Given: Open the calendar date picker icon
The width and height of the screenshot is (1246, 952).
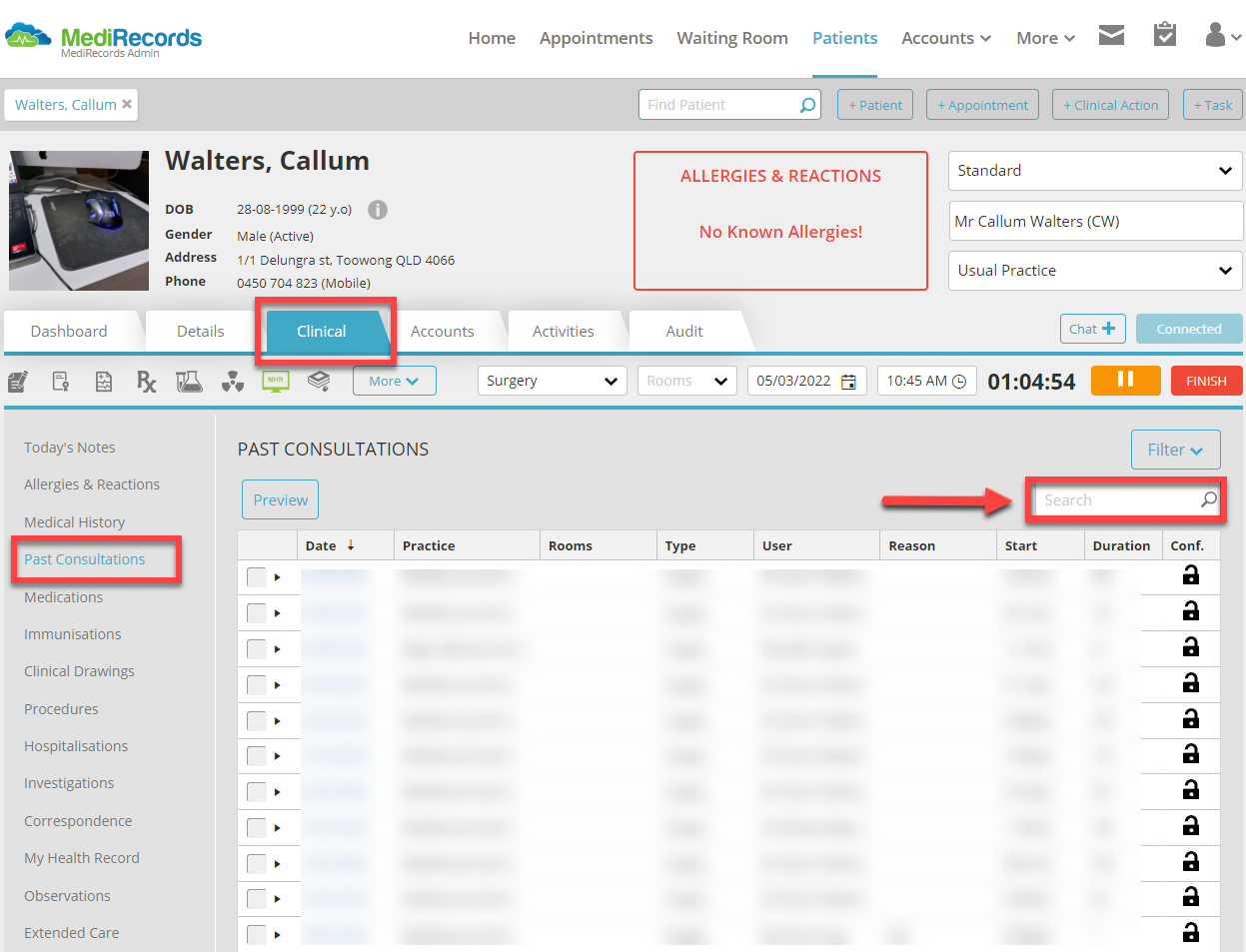Looking at the screenshot, I should [848, 382].
